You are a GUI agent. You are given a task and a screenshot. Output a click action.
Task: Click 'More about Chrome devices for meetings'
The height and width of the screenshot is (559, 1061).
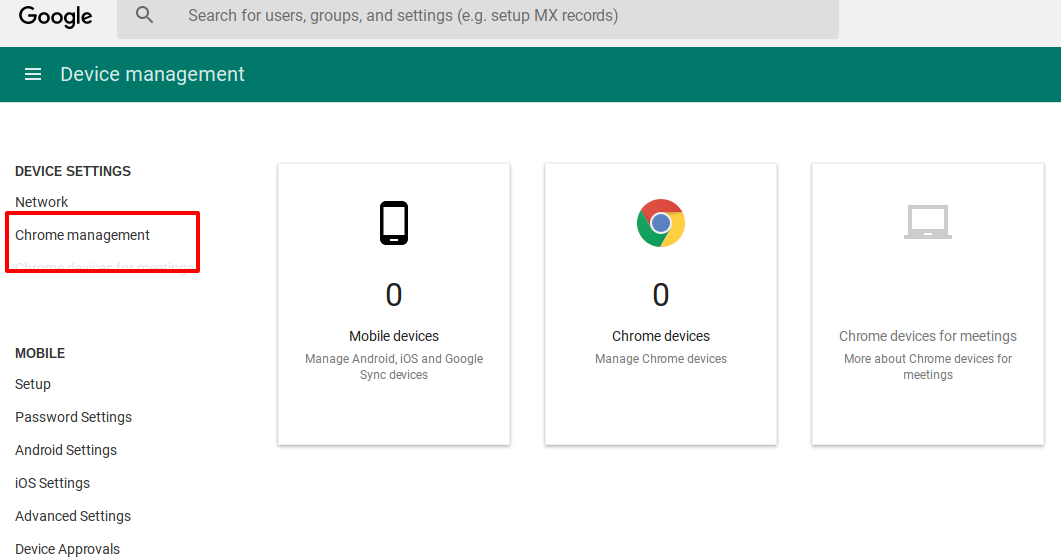tap(928, 367)
